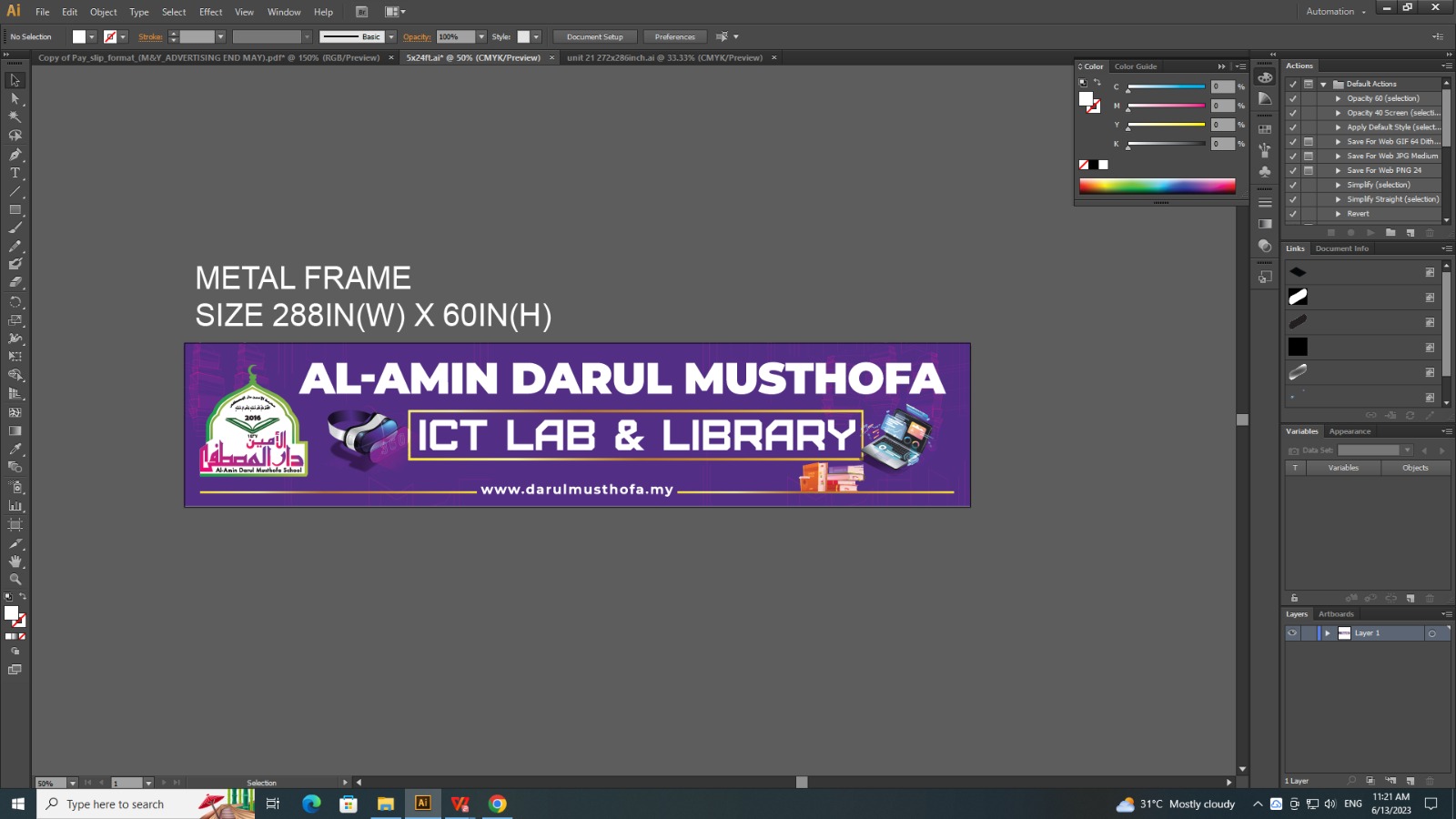This screenshot has height=819, width=1456.
Task: Open the Automation workspace switcher
Action: coord(1337,12)
